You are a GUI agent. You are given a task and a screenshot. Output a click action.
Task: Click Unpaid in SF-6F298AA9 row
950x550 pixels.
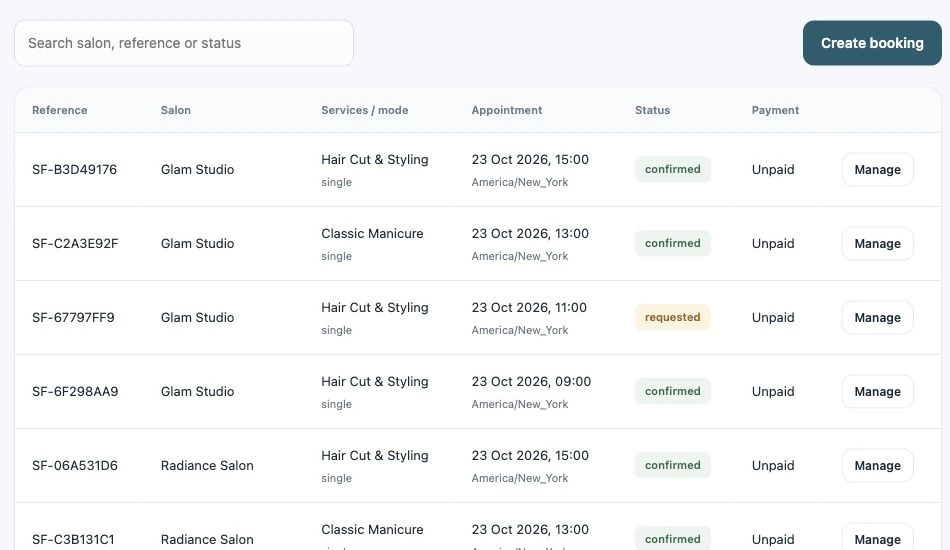(773, 391)
